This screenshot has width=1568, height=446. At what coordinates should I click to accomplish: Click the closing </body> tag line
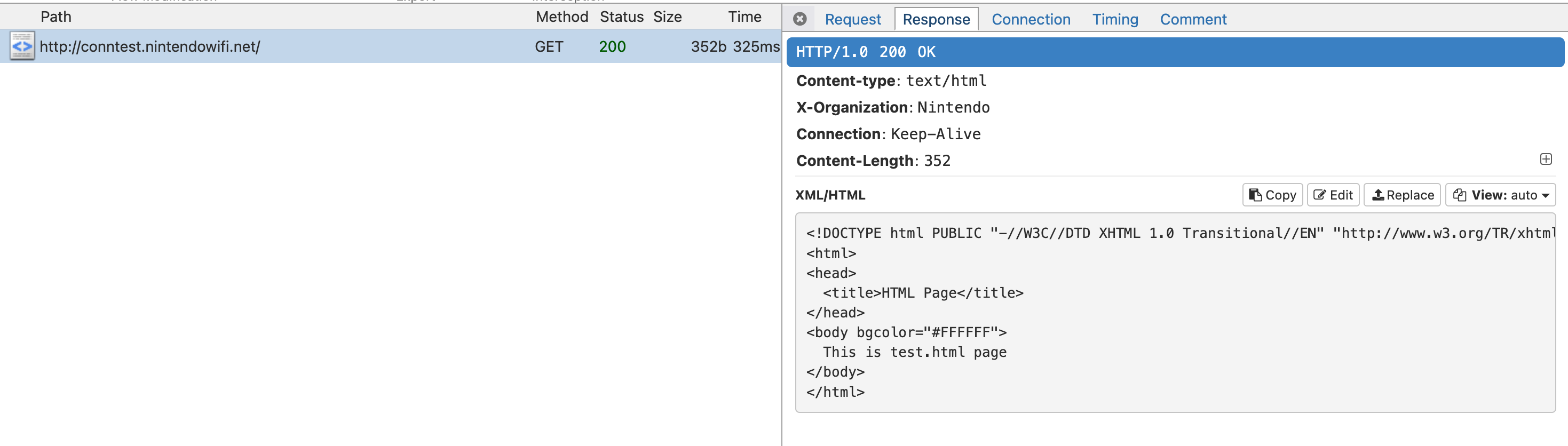coord(835,372)
